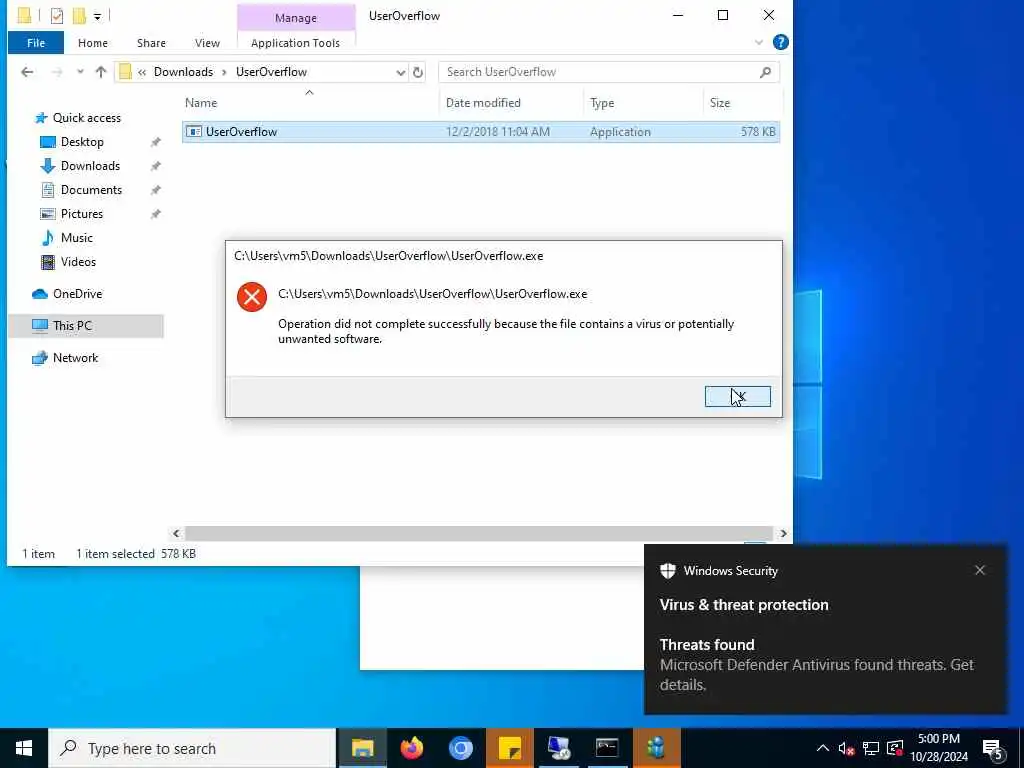
Task: Open OneDrive in the navigation pane
Action: [77, 294]
